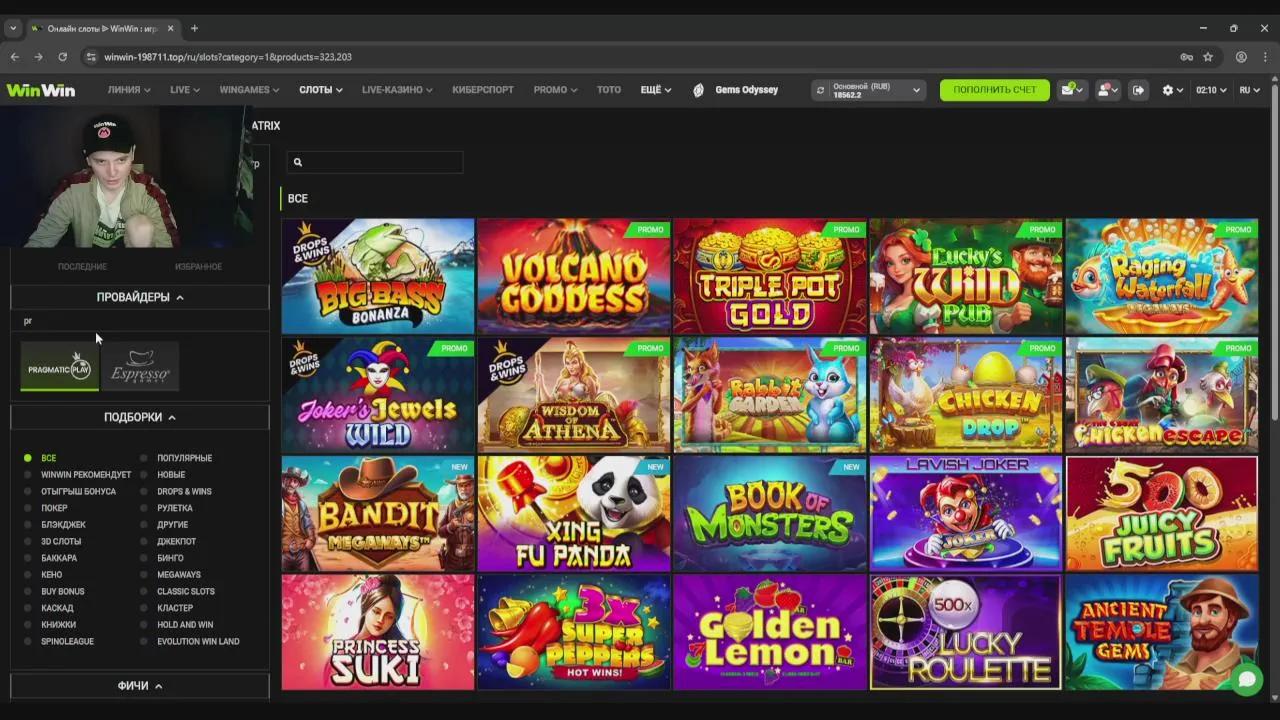View site information icon in address bar
Viewport: 1280px width, 720px height.
91,57
